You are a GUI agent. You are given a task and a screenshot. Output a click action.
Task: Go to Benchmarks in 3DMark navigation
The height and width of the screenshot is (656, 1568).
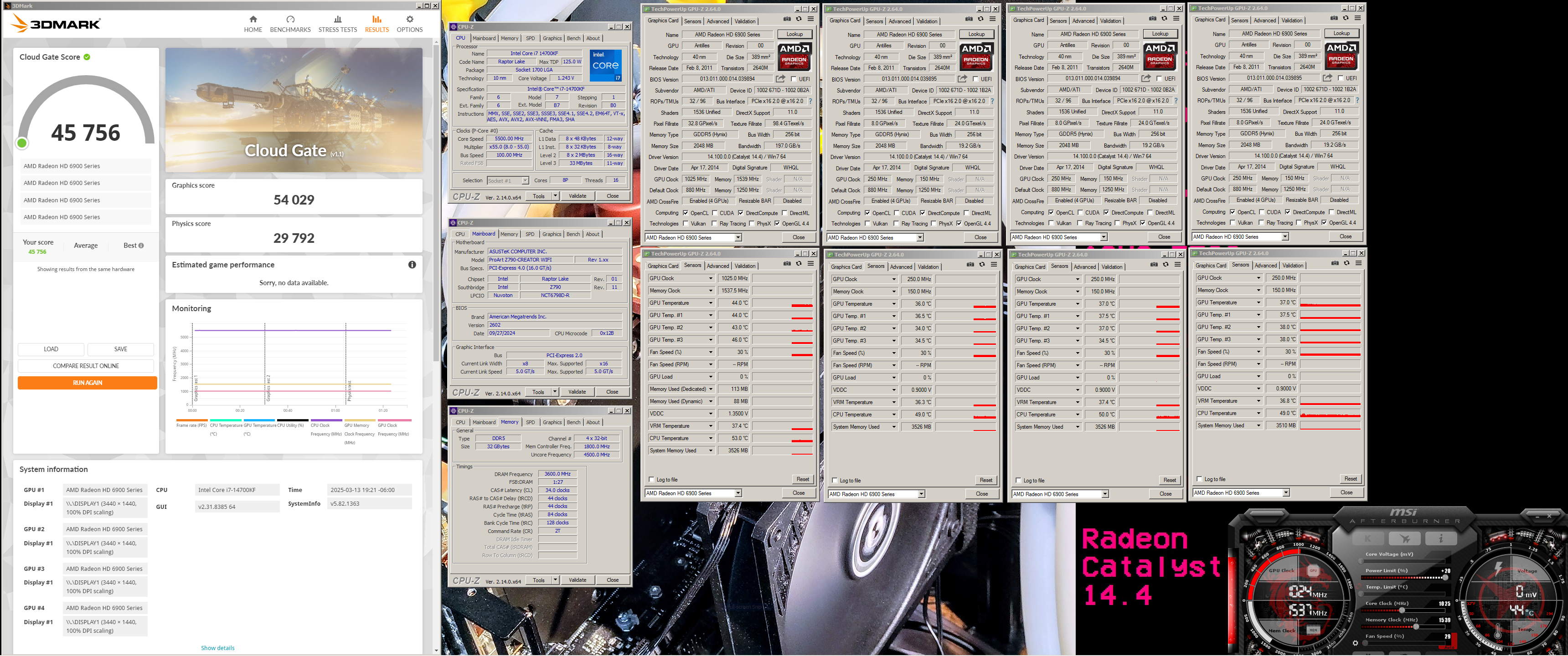(290, 24)
